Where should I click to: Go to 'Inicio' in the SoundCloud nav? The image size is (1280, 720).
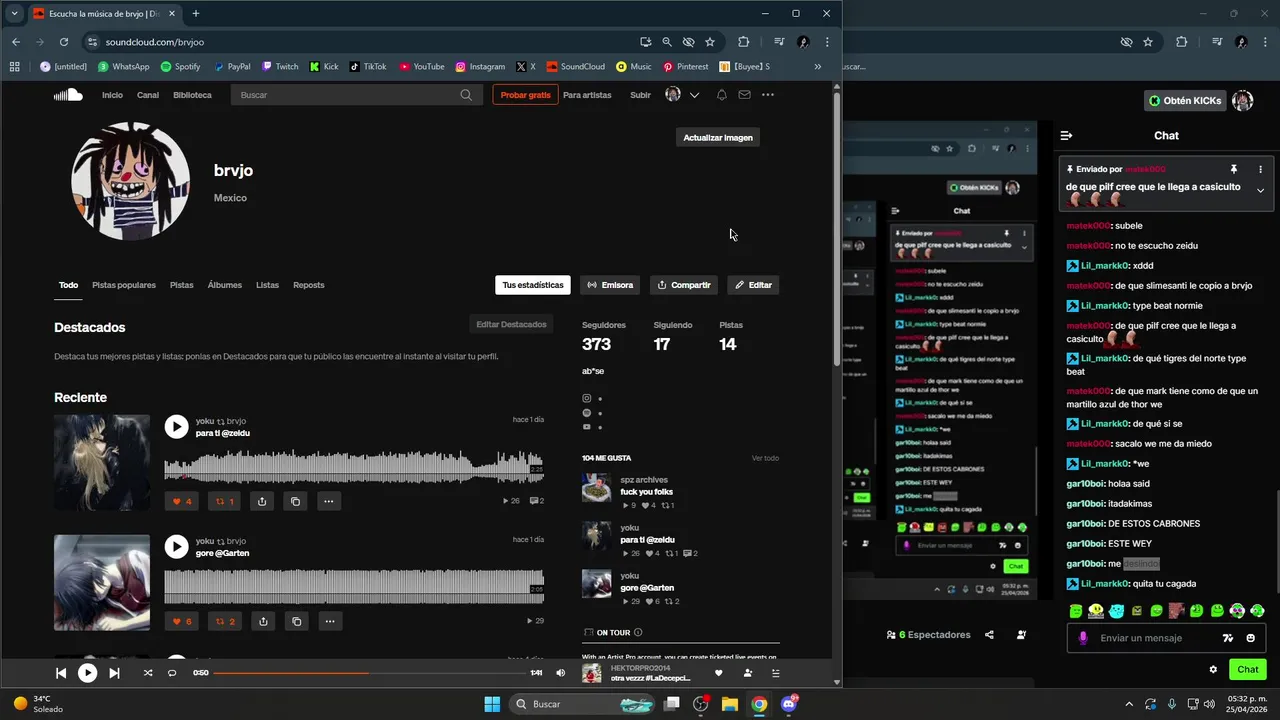click(x=112, y=95)
